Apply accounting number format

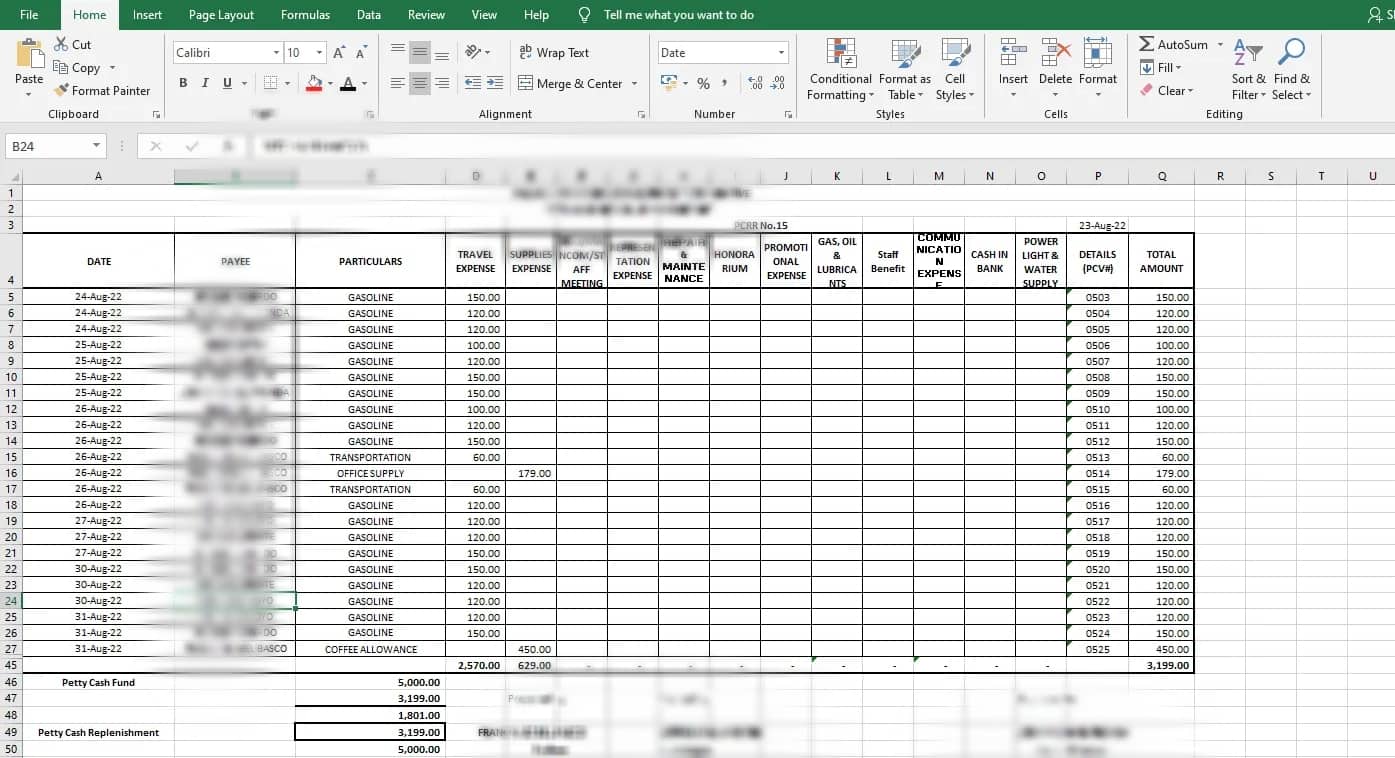coord(669,83)
